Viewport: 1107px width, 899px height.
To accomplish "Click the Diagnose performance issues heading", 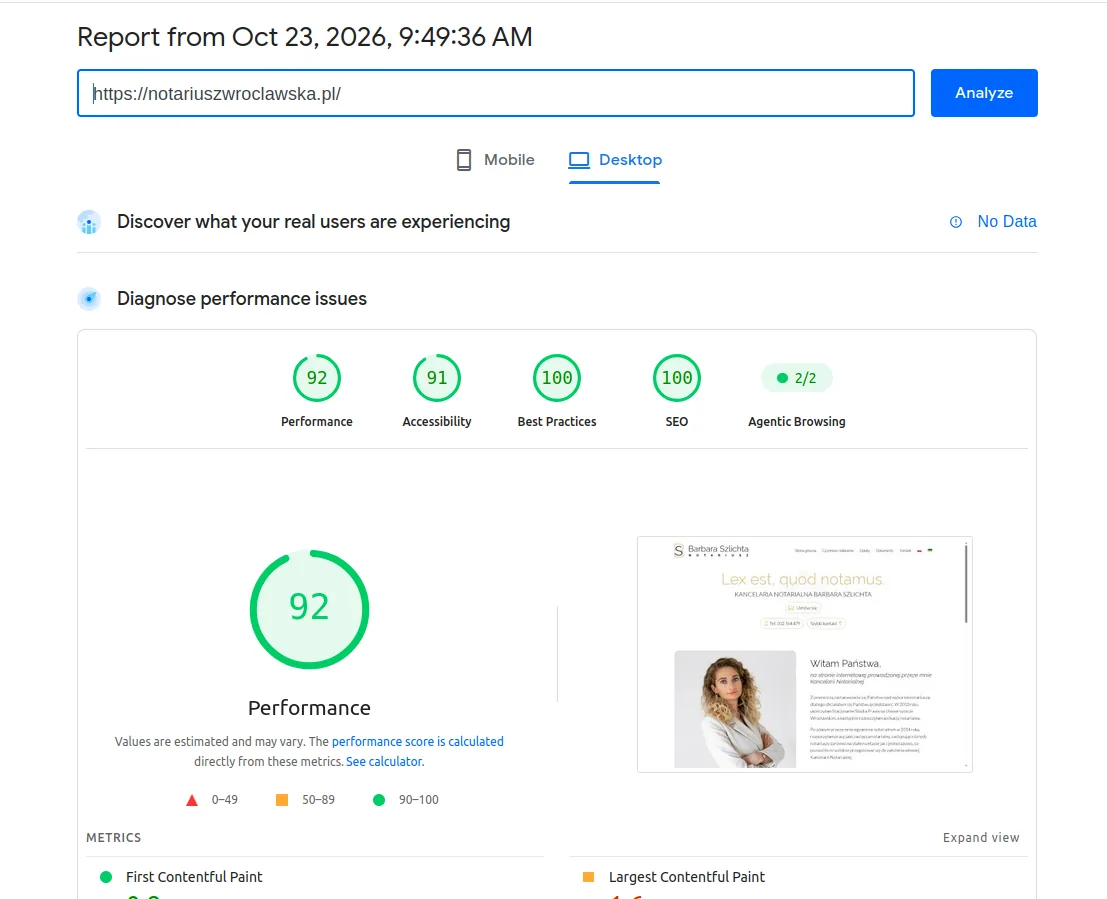I will coord(241,299).
